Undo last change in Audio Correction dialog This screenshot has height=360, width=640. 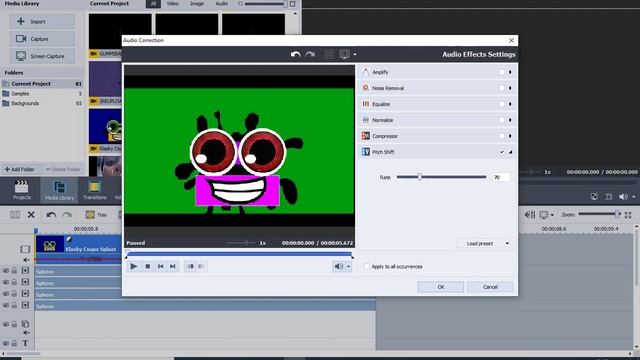pyautogui.click(x=296, y=54)
